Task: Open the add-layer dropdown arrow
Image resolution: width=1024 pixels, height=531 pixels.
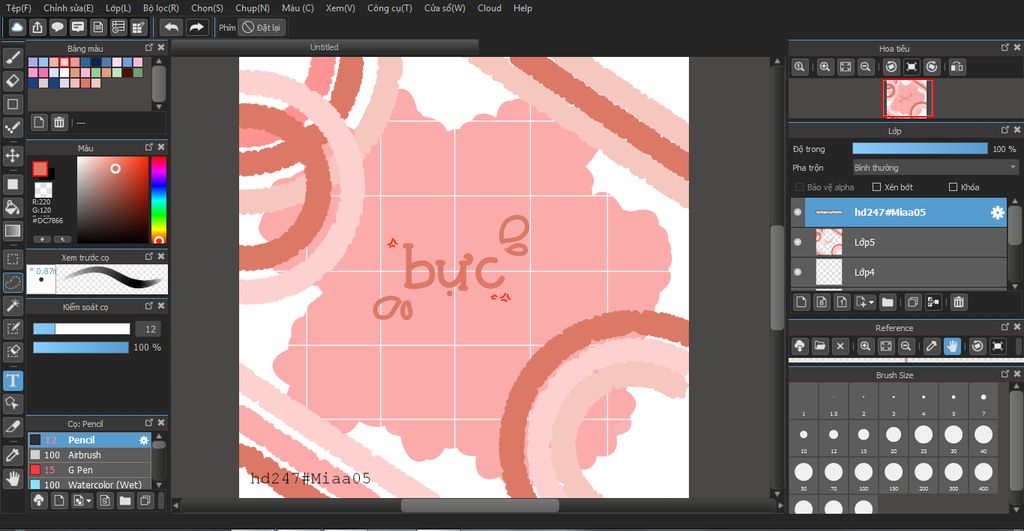Action: tap(871, 302)
